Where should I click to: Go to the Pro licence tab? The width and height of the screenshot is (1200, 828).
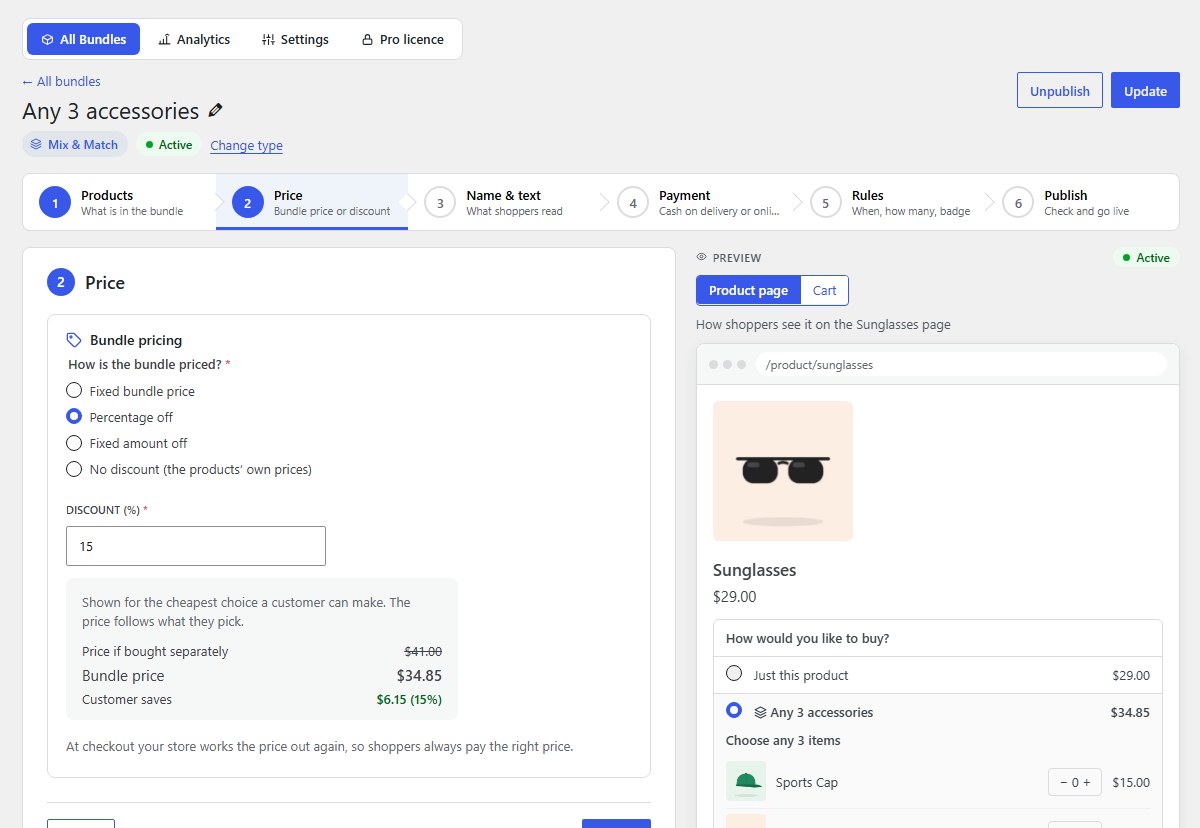[x=402, y=39]
